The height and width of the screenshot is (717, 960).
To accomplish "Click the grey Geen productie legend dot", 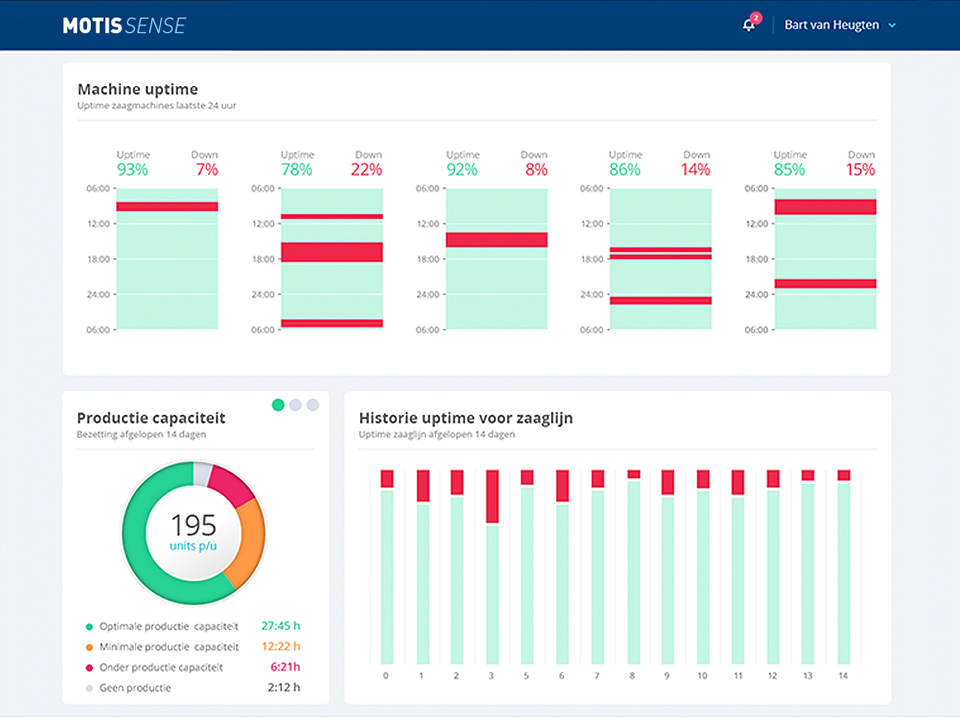I will (89, 688).
